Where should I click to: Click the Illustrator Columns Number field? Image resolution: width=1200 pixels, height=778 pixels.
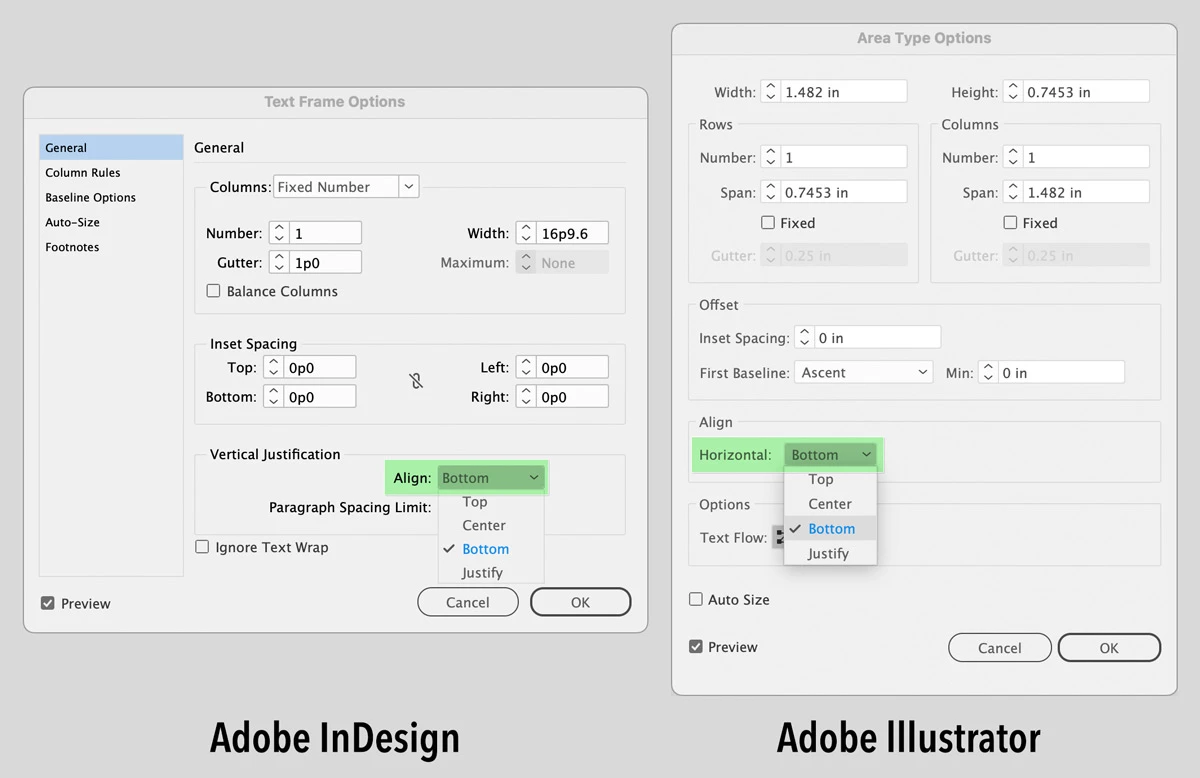coord(1086,157)
